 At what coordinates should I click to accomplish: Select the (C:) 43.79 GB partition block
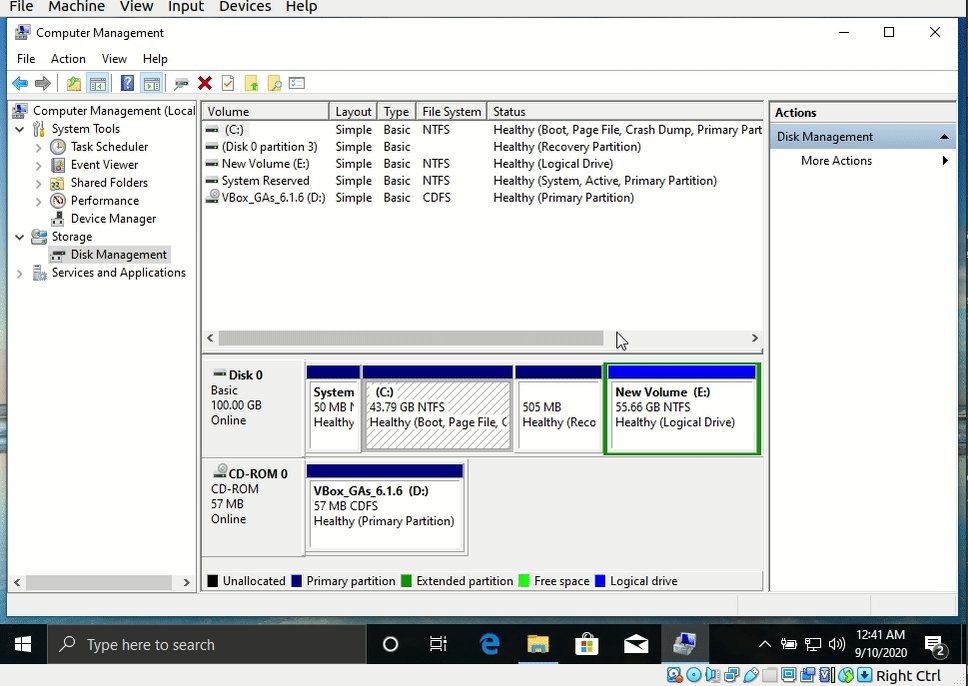coord(438,409)
